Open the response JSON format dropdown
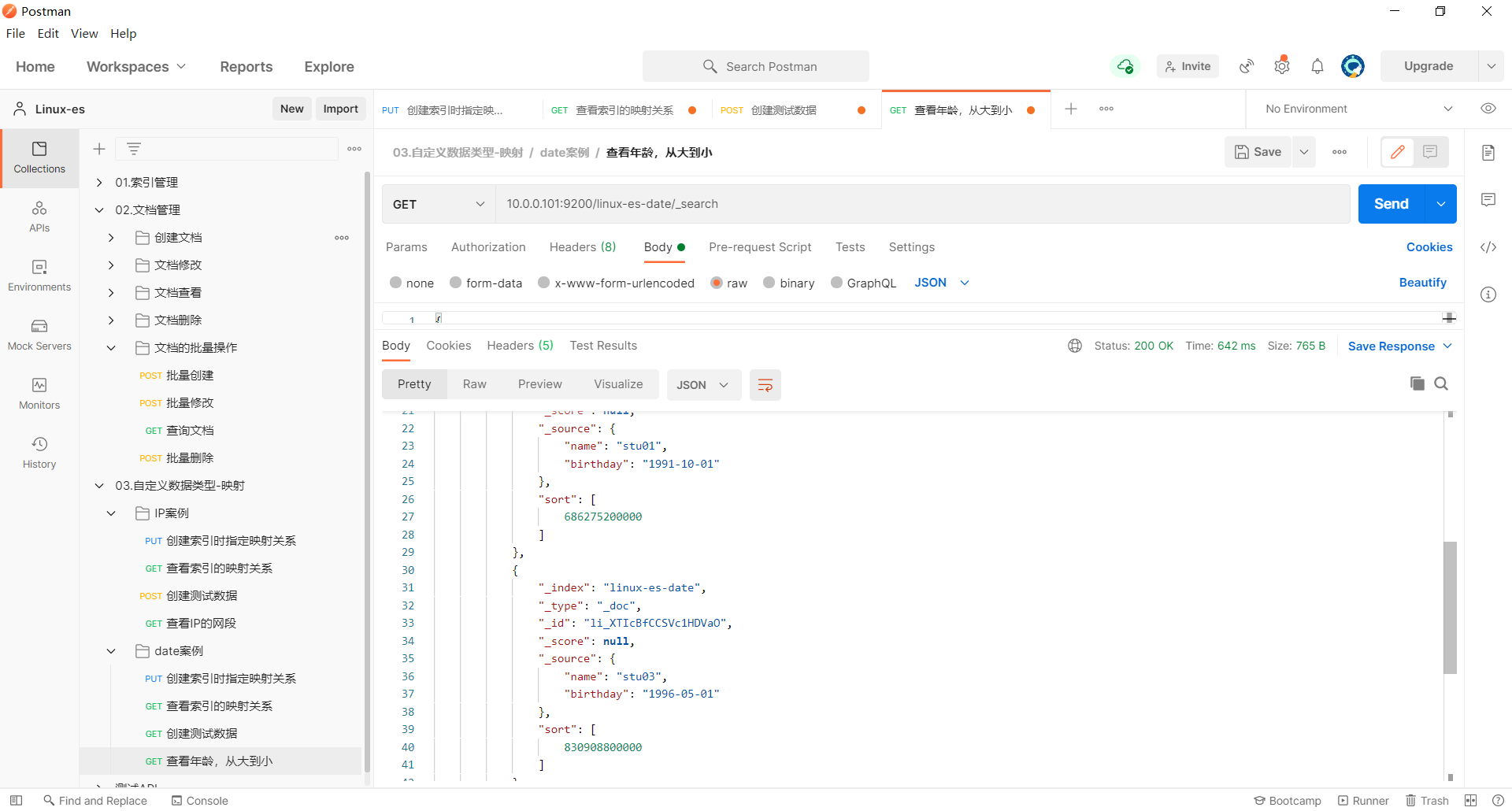Screen dimensions: 1512x811 click(703, 385)
